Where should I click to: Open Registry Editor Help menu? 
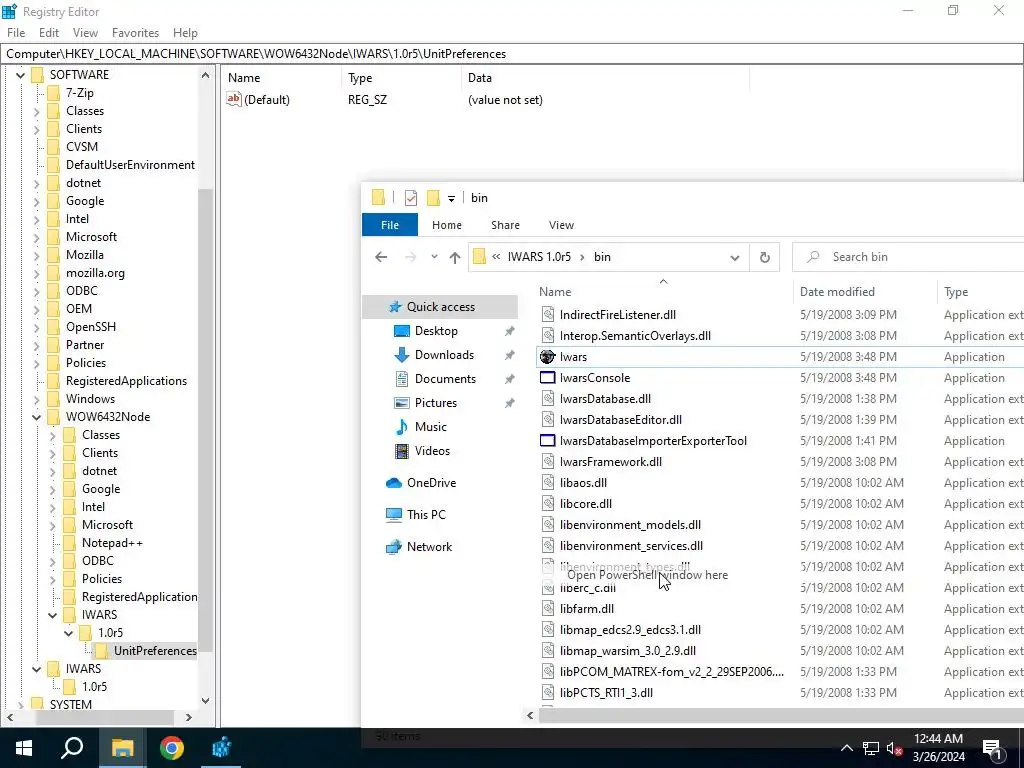(185, 33)
